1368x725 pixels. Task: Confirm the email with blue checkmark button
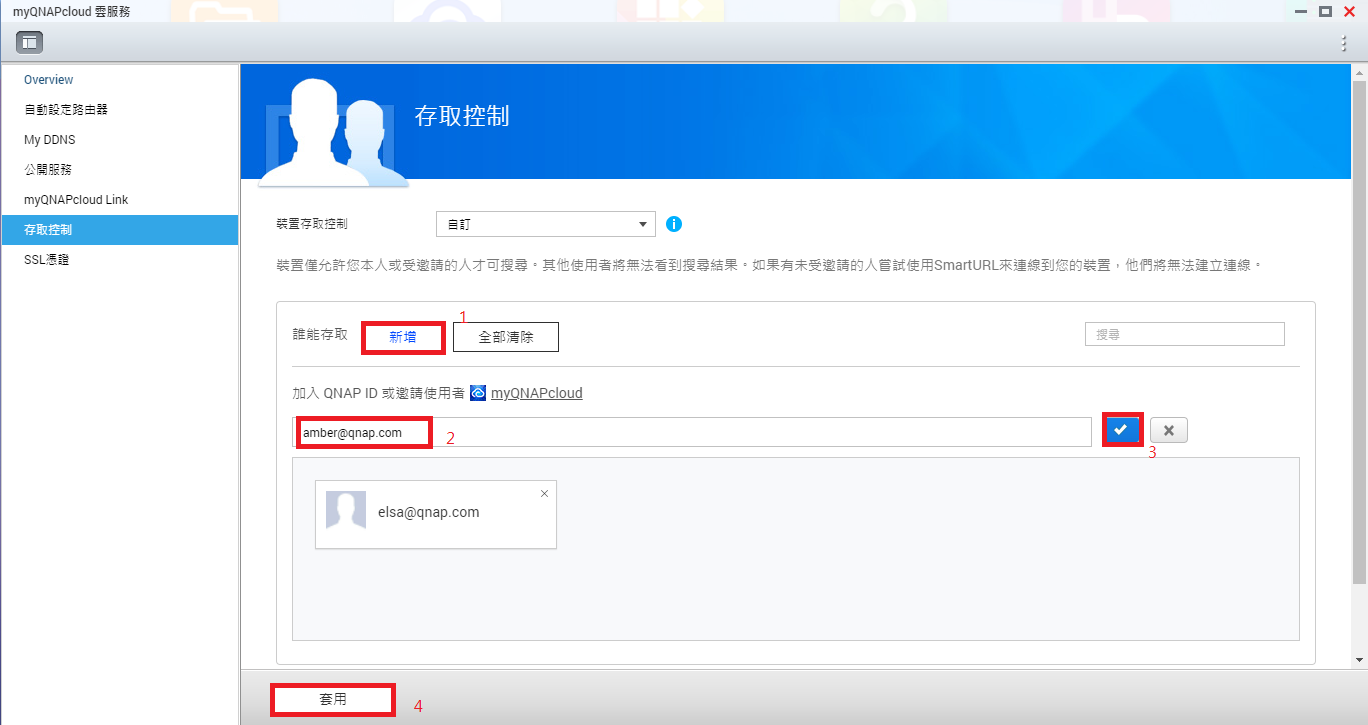coord(1123,430)
